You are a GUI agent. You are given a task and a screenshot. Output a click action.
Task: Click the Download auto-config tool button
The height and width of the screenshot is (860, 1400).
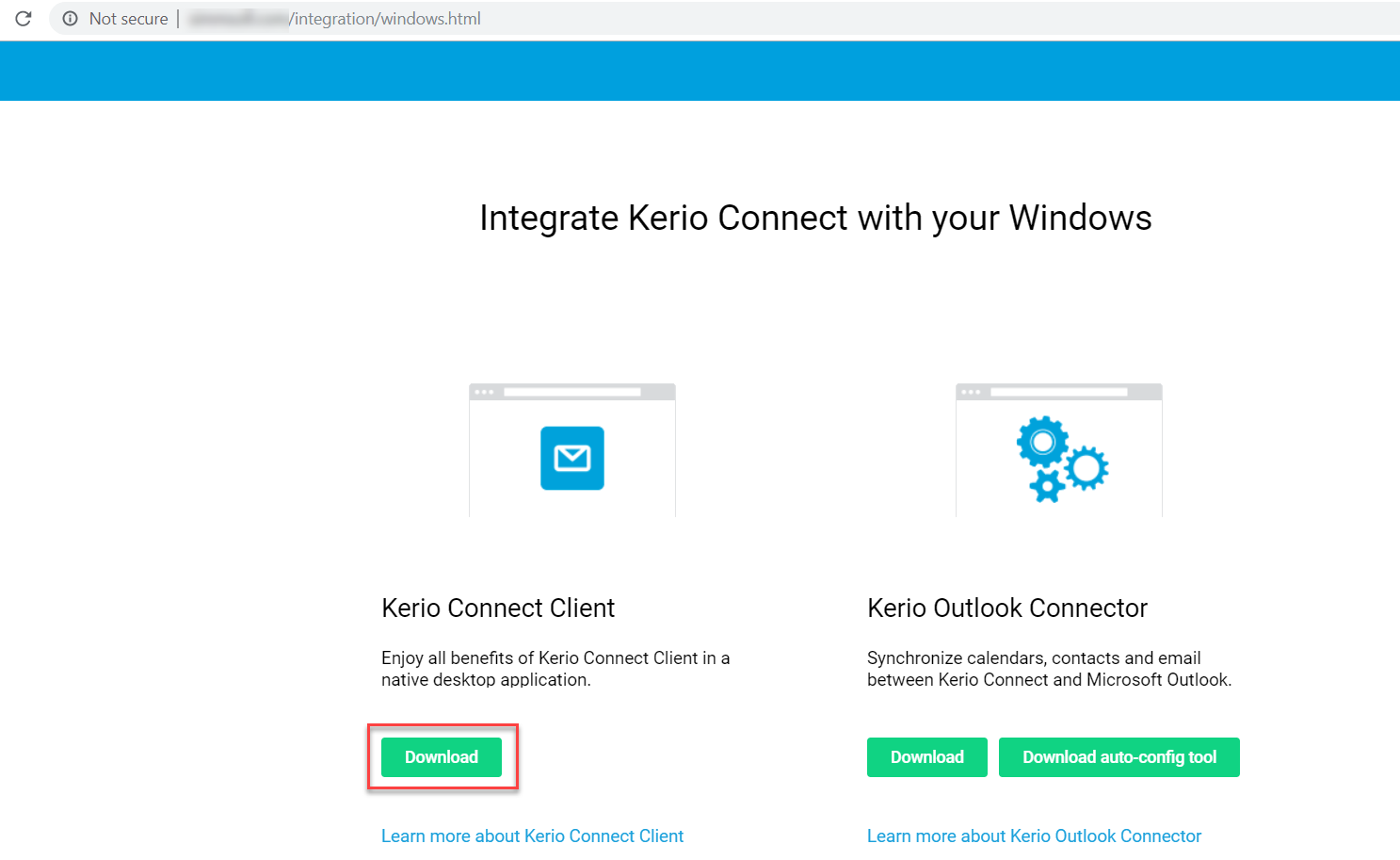coord(1119,757)
